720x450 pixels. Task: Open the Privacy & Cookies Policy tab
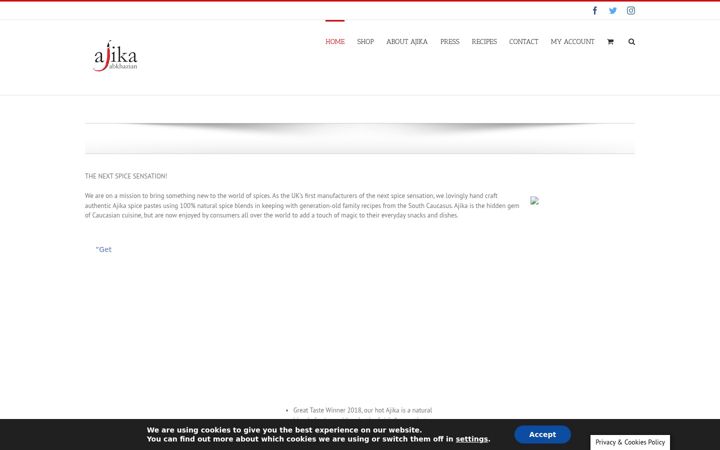630,442
